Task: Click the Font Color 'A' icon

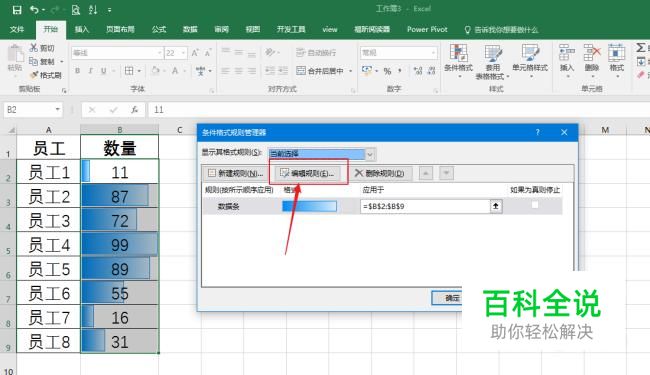Action: click(x=175, y=71)
